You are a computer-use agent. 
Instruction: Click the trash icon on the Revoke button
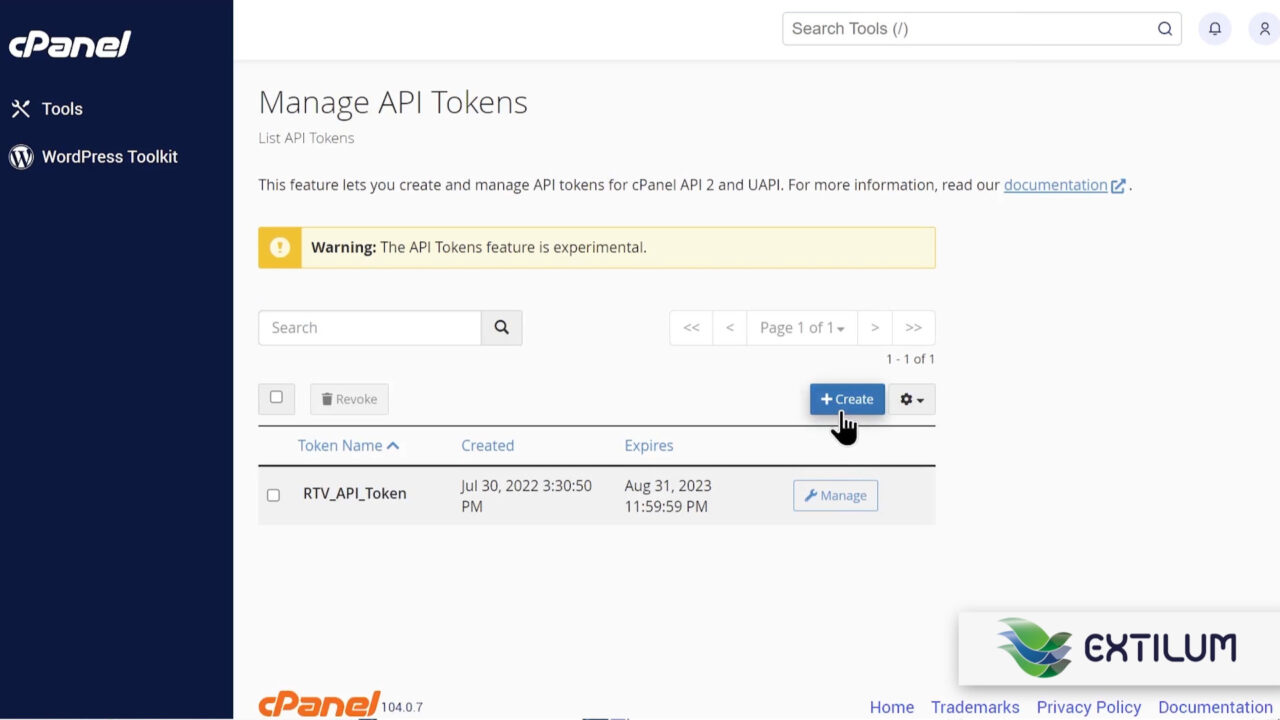tap(328, 398)
